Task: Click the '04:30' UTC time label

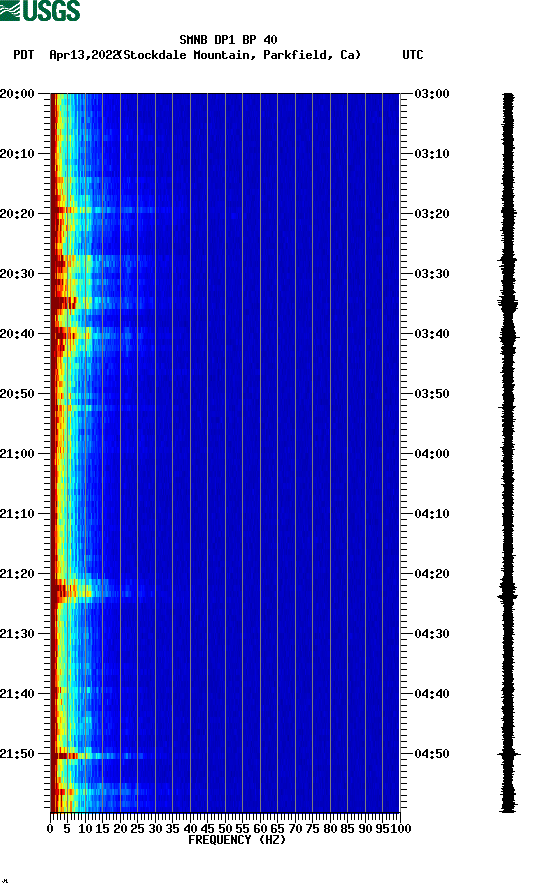Action: [x=432, y=634]
